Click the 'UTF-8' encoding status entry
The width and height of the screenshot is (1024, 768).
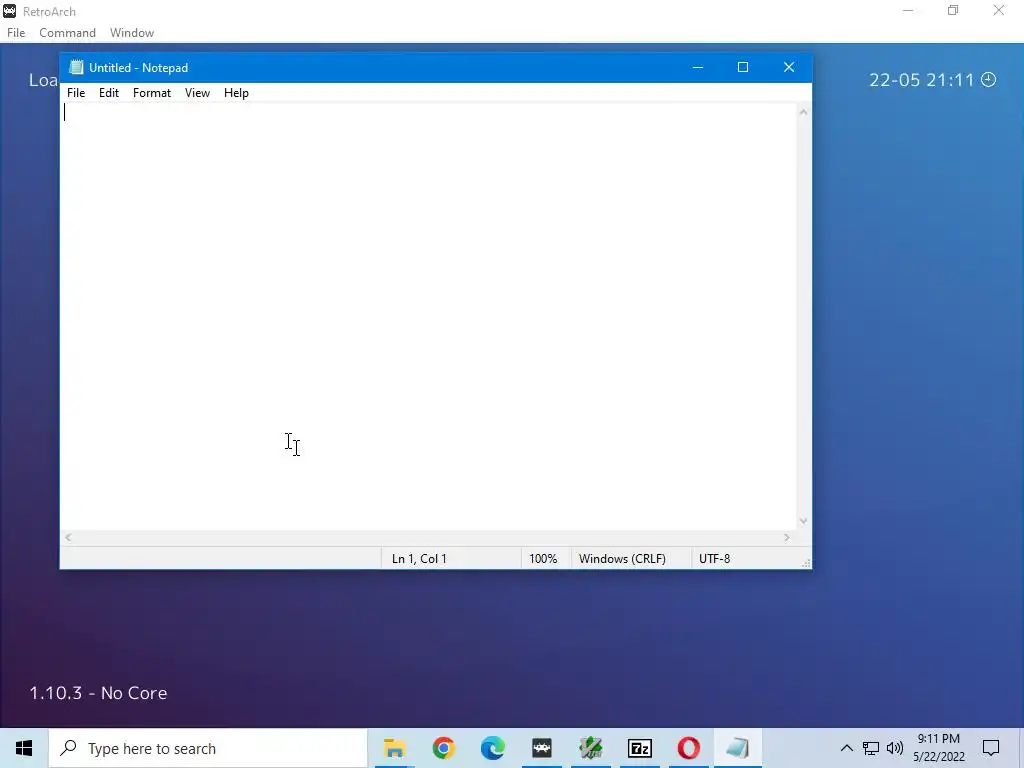(x=714, y=558)
